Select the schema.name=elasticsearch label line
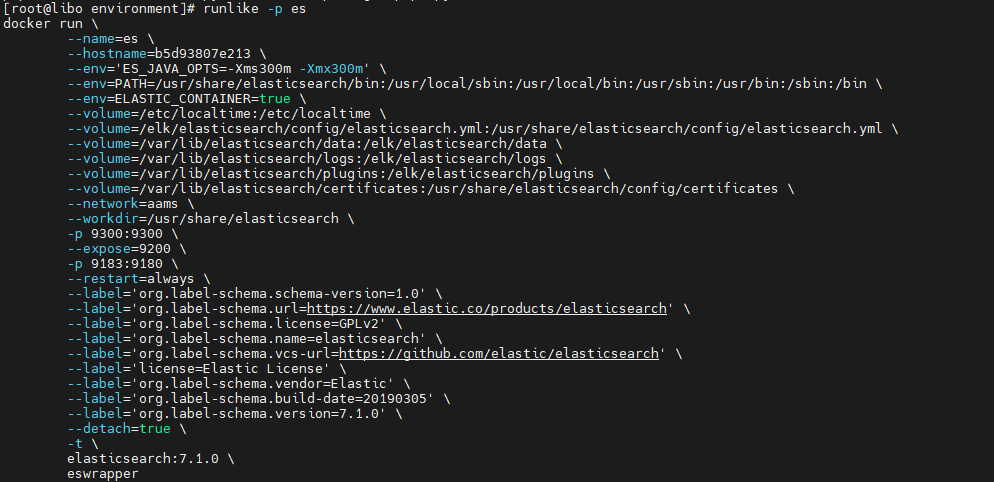Screen dimensions: 994x482 click(254, 338)
